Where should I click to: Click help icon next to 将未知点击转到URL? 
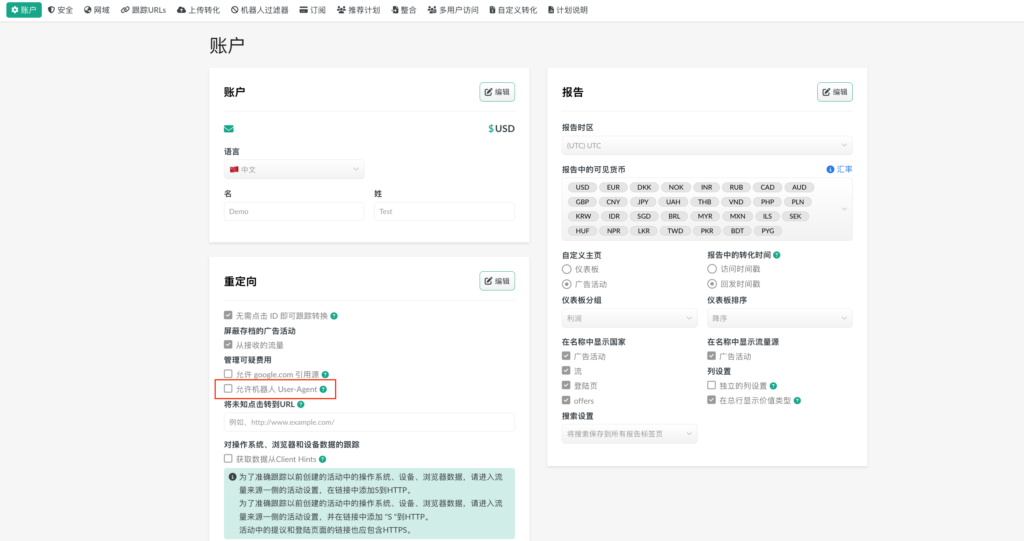coord(300,404)
